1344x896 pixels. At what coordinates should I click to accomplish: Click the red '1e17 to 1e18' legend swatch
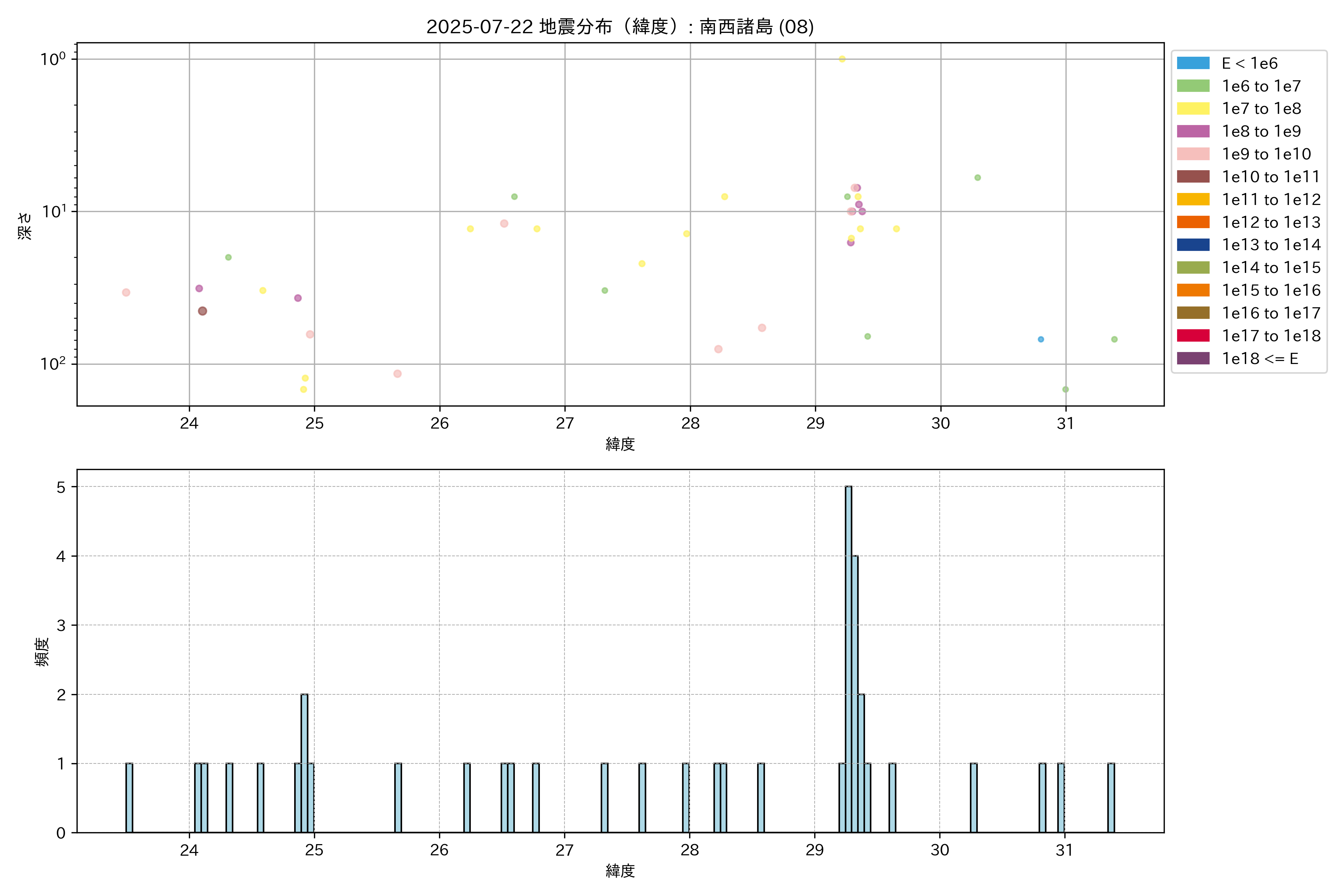tap(1192, 335)
